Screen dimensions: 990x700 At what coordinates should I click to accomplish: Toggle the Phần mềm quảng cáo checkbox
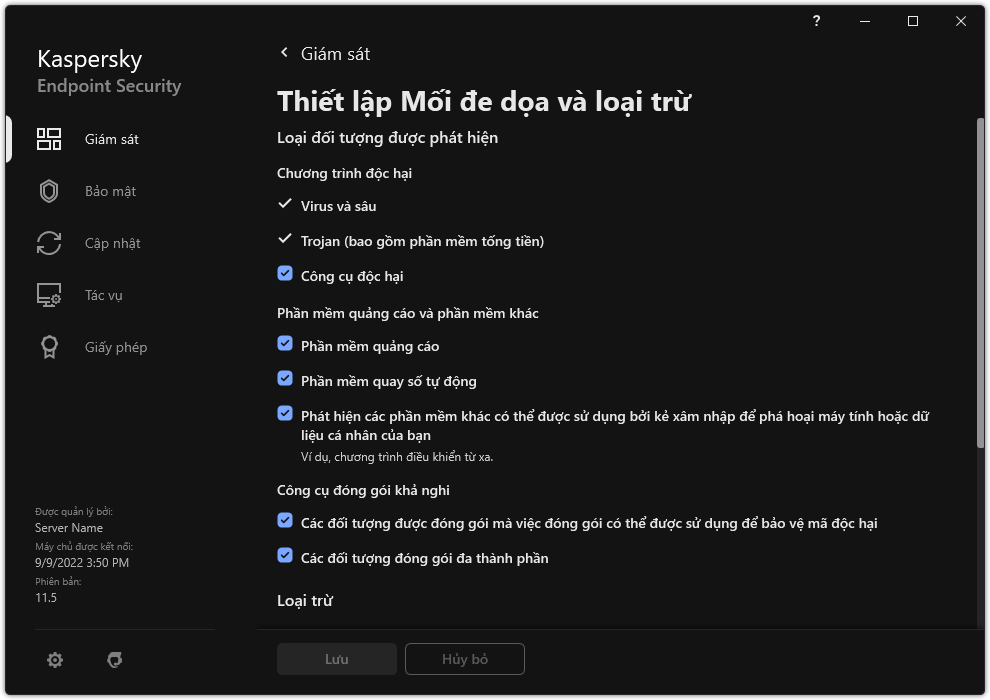pyautogui.click(x=286, y=343)
